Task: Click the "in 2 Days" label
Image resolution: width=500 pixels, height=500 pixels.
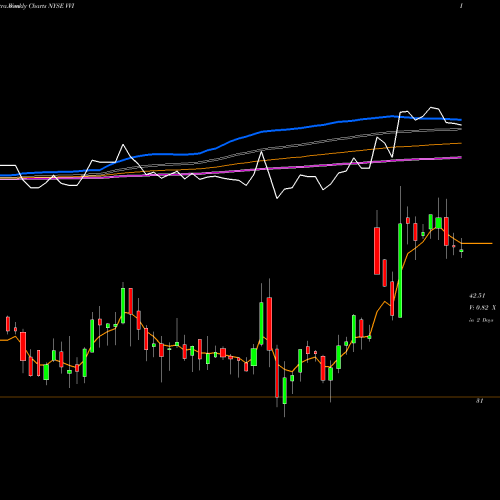Action: click(x=481, y=320)
